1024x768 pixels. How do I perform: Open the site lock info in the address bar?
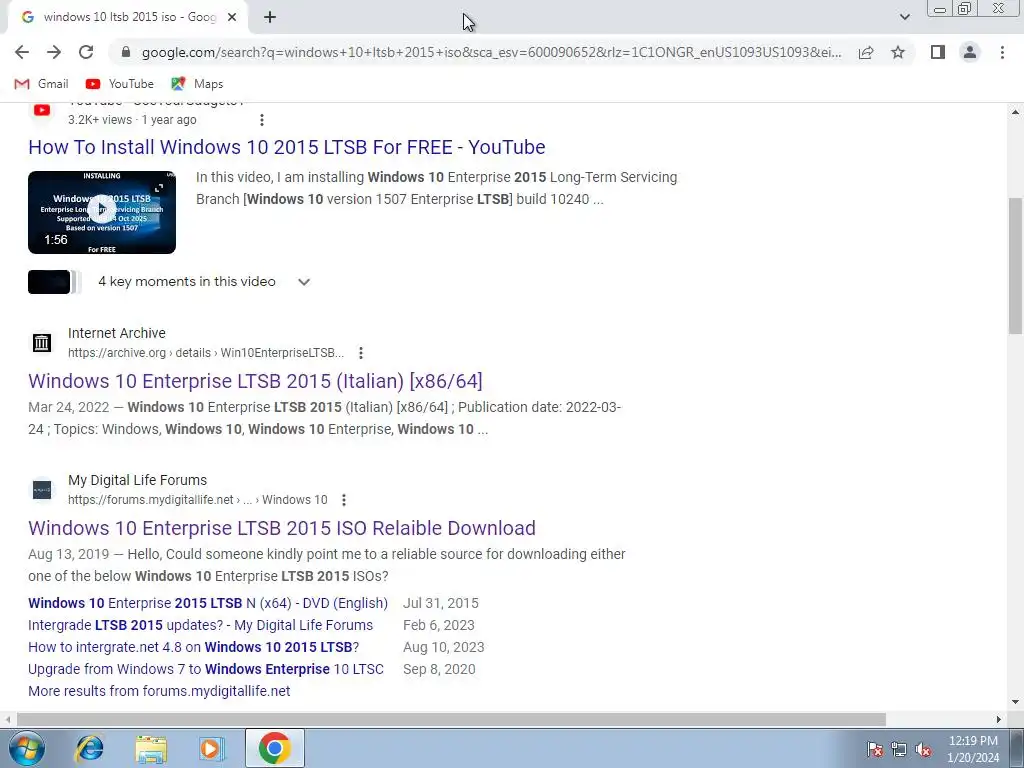tap(126, 52)
